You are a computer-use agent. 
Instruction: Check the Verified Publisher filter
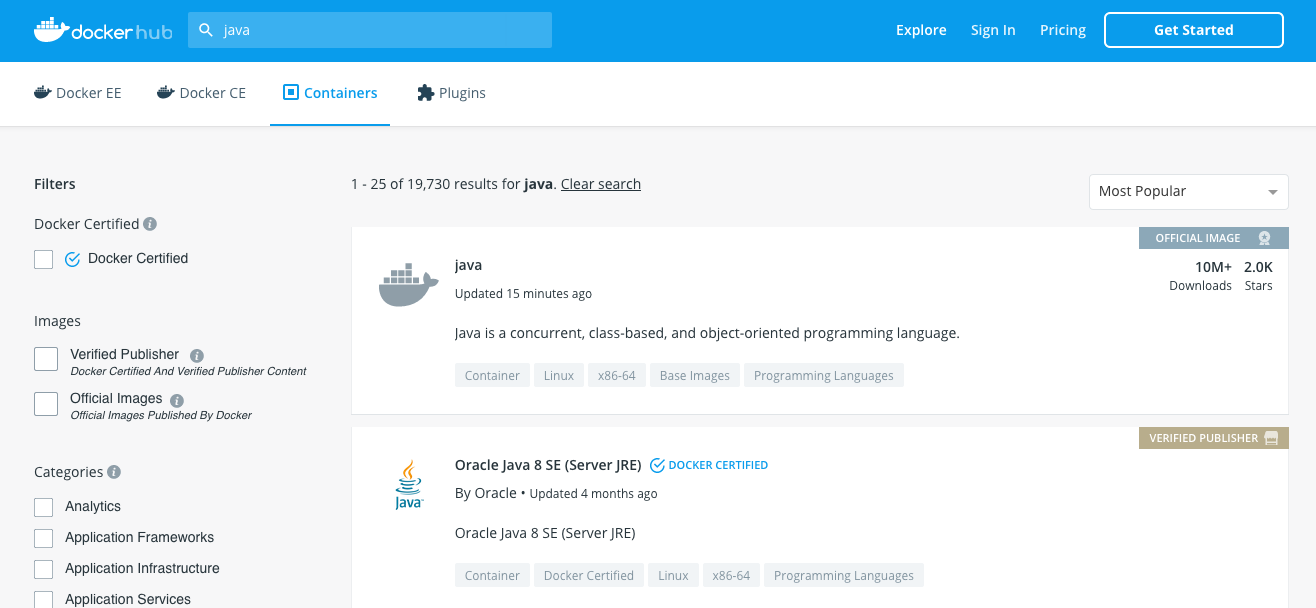click(46, 359)
